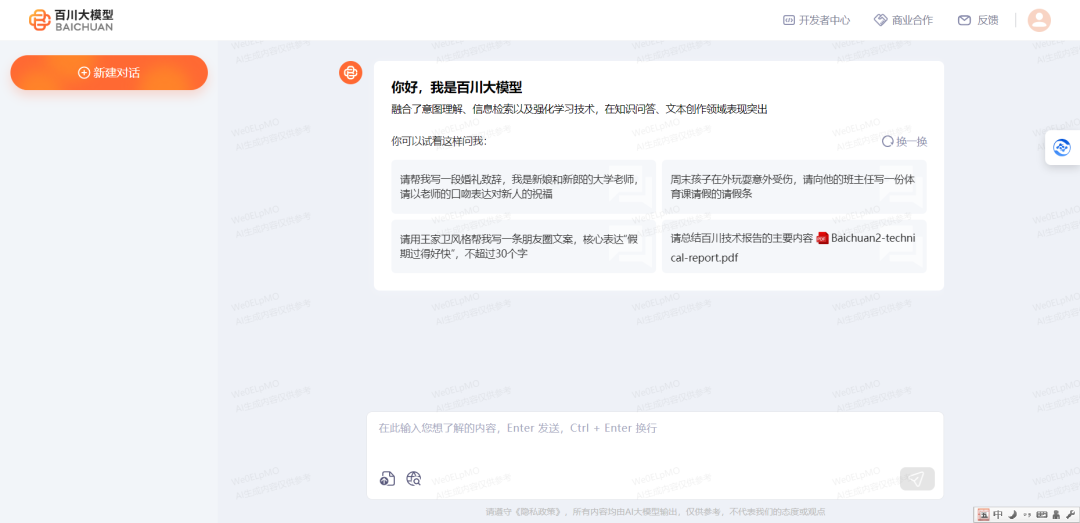
Task: Start a new chat with 新建对话
Action: click(x=109, y=72)
